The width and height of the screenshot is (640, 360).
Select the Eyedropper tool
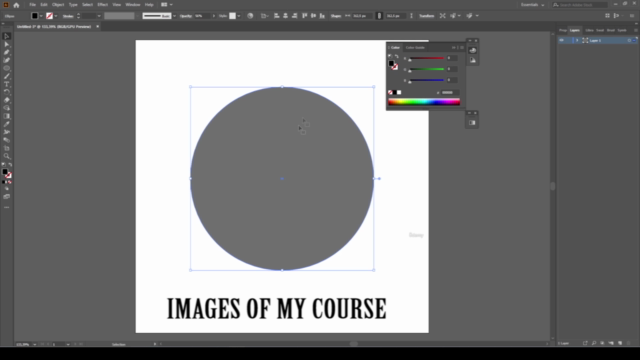(x=7, y=124)
